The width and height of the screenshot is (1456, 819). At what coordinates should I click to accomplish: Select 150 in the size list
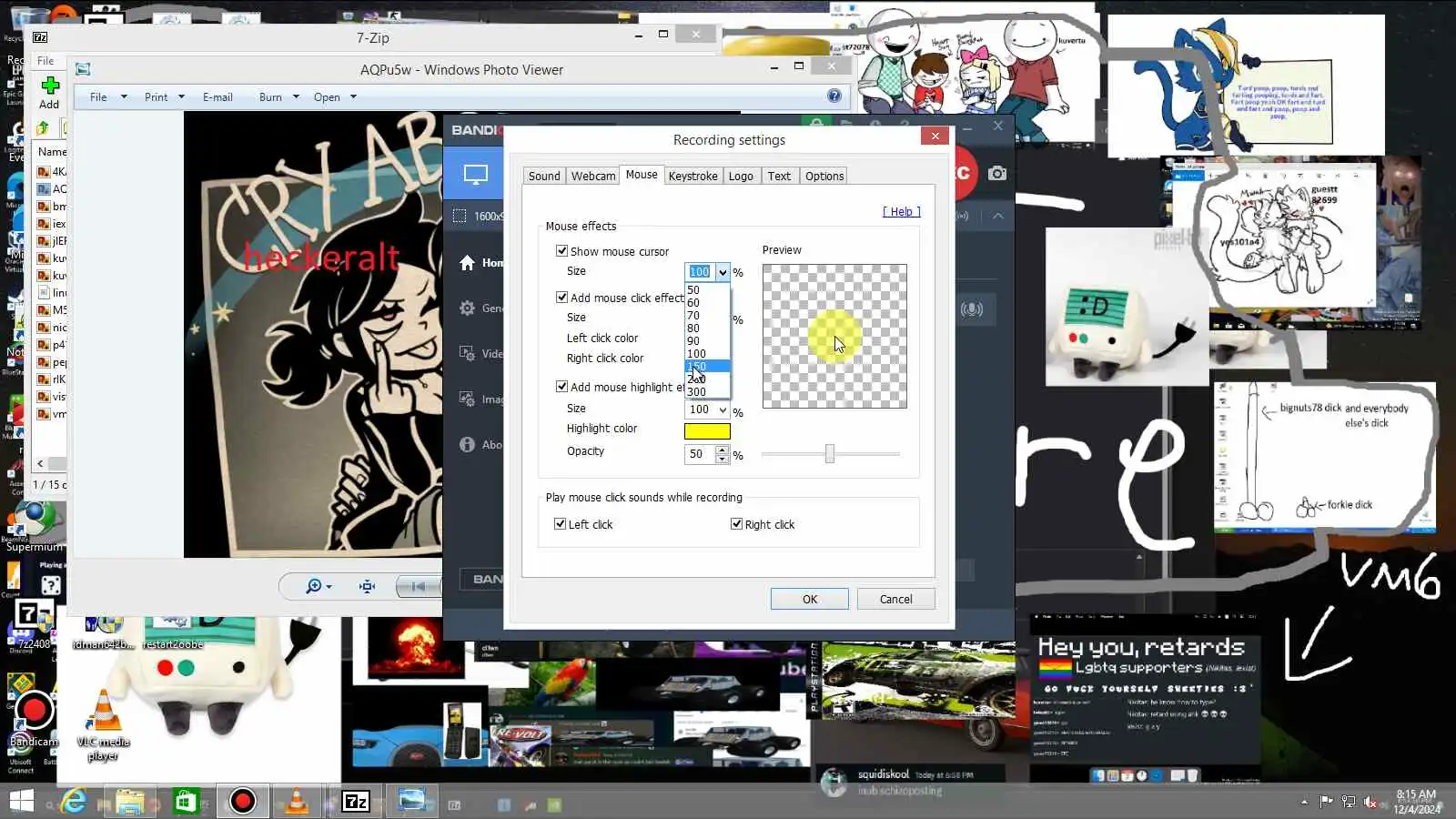tap(707, 367)
